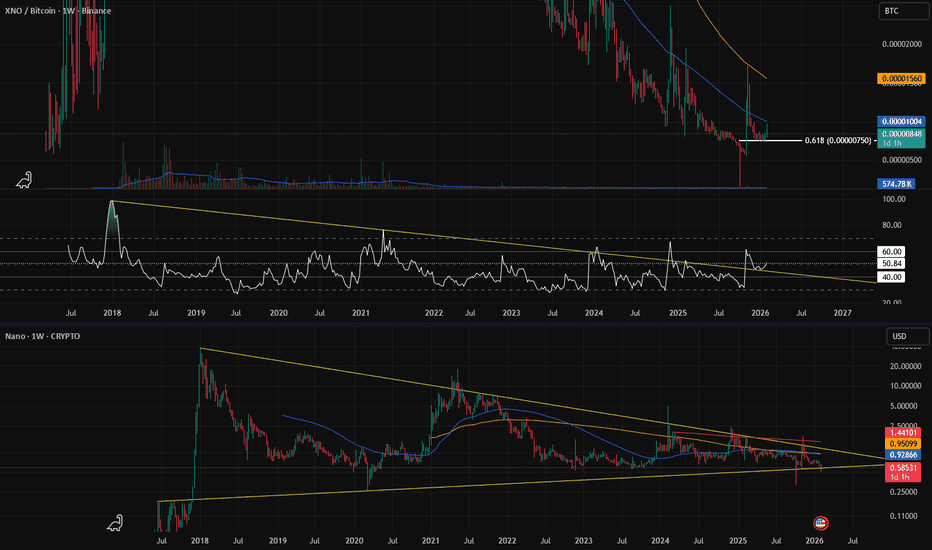Open the USD currency selector
Viewport: 932px width, 550px height.
(x=908, y=336)
